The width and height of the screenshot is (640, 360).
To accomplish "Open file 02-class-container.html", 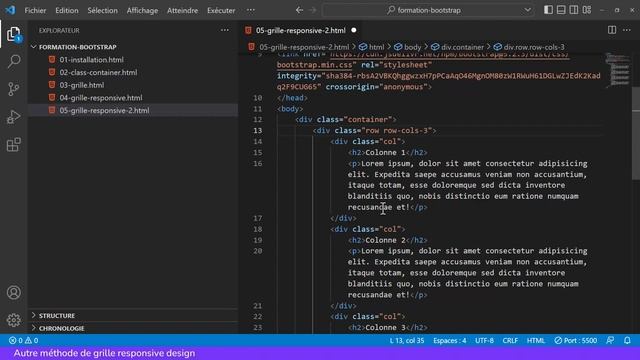I will click(x=98, y=72).
